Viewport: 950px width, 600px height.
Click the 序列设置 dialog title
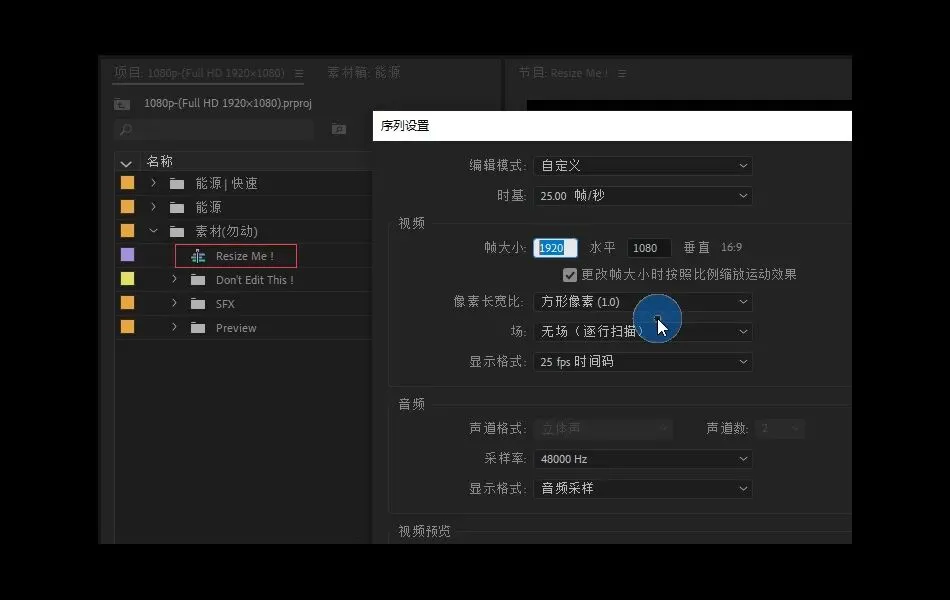point(405,126)
